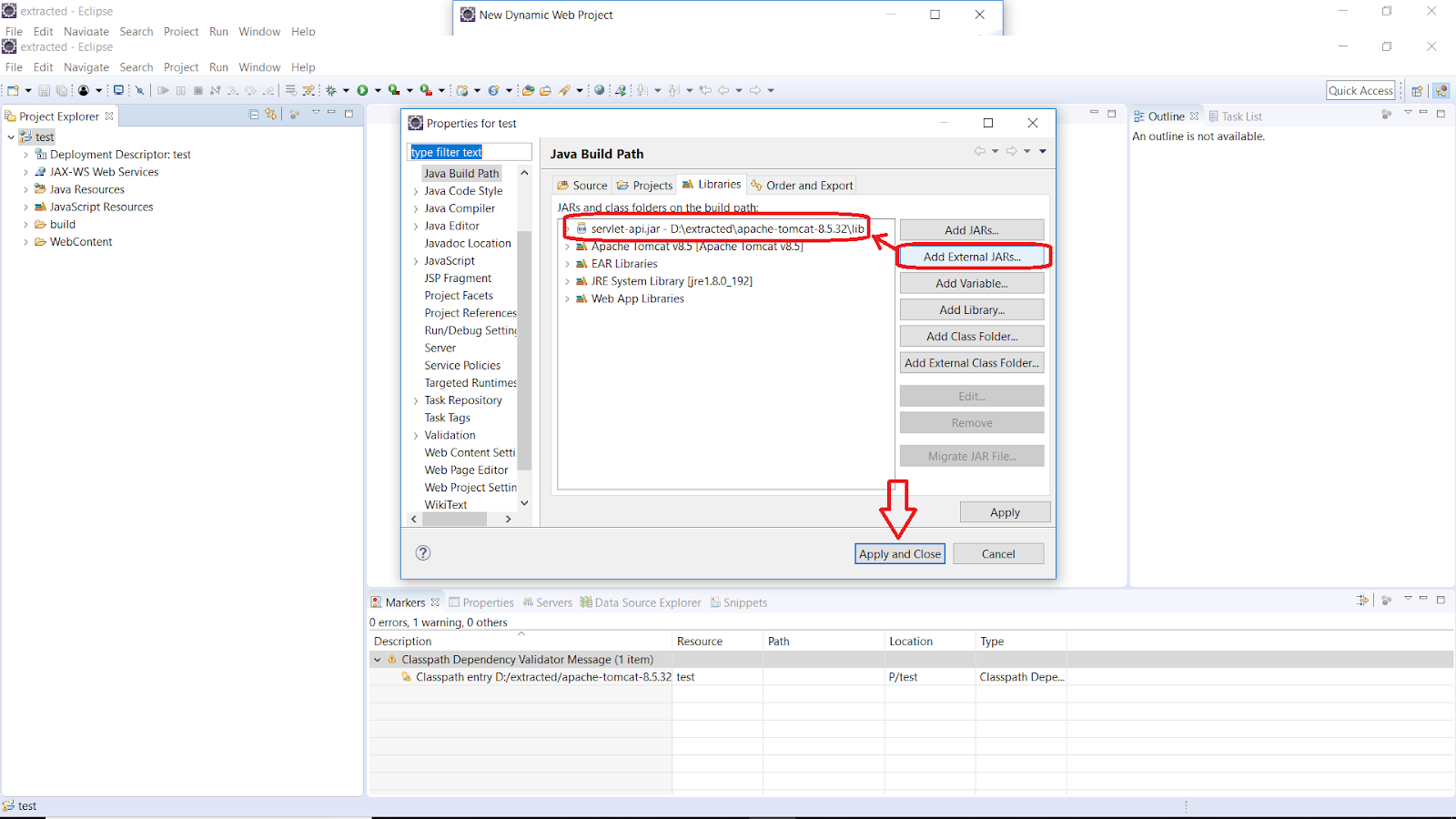Switch to the Source tab
The height and width of the screenshot is (819, 1456).
[x=582, y=185]
